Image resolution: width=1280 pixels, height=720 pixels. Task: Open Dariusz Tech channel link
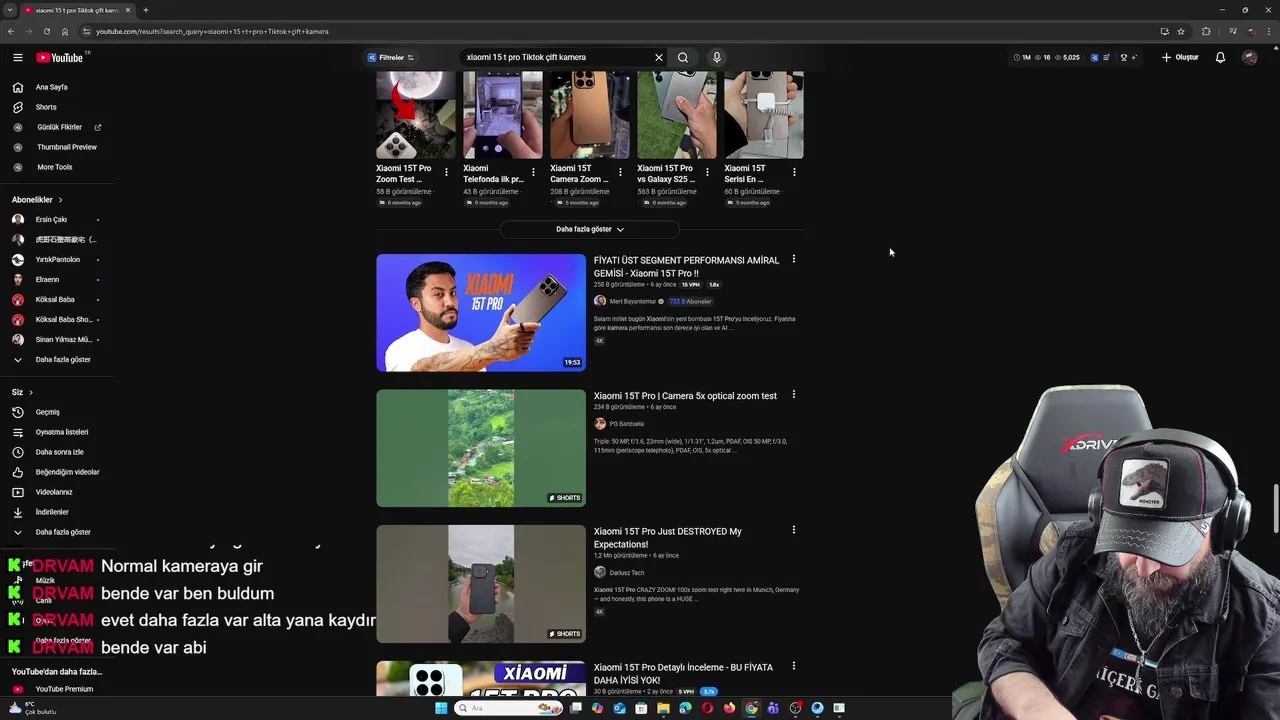coord(626,573)
